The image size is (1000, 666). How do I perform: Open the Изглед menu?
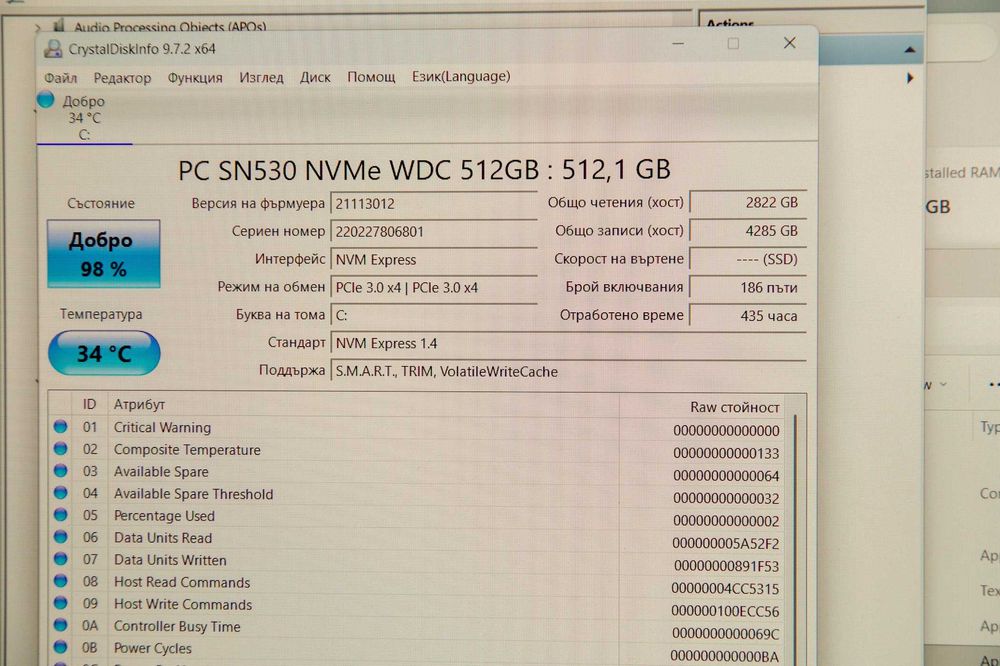pyautogui.click(x=261, y=77)
